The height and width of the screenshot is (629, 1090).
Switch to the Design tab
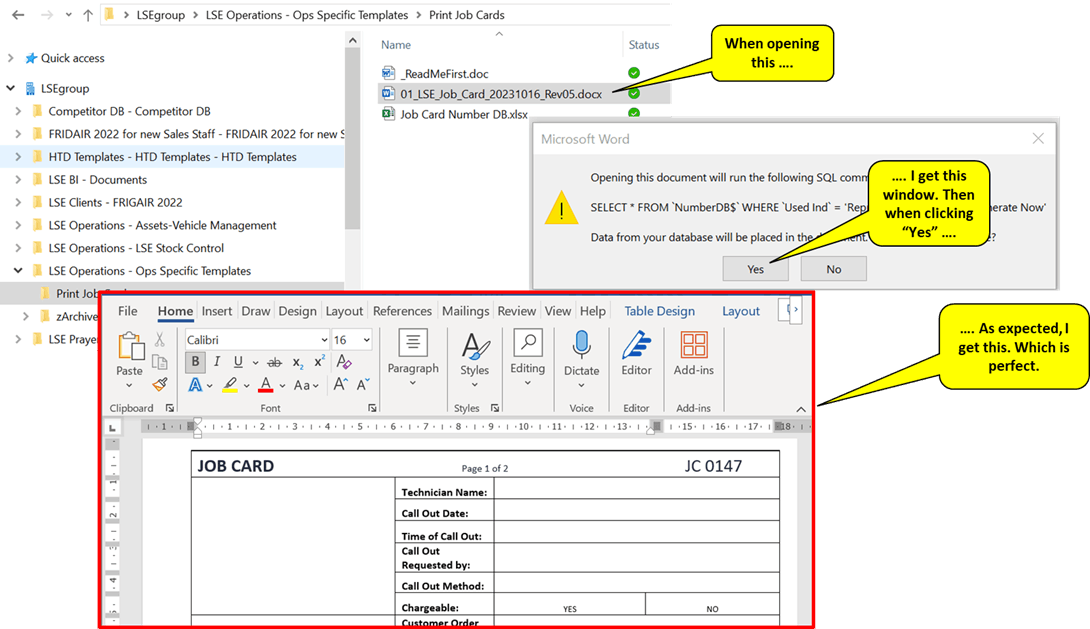pyautogui.click(x=298, y=311)
